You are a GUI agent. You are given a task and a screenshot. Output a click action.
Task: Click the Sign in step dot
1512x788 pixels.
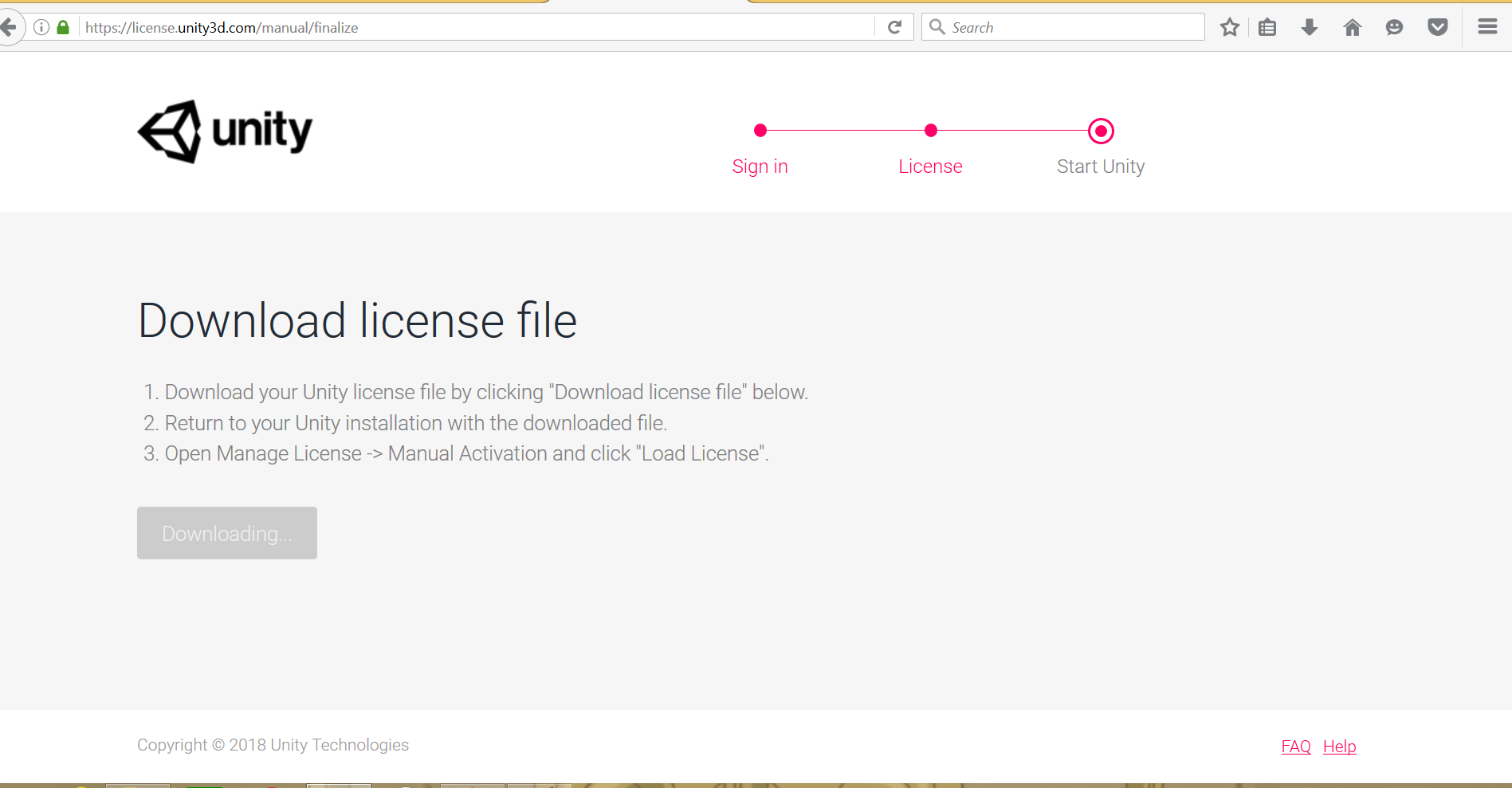click(x=760, y=131)
